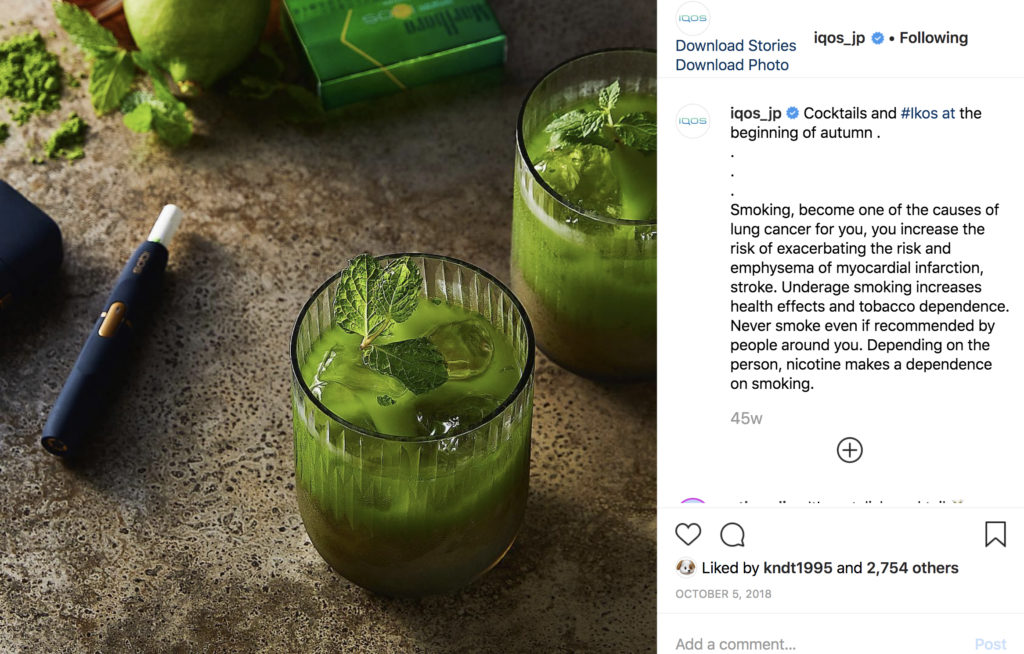View the 2,754 others who liked
The height and width of the screenshot is (654, 1024).
(x=912, y=568)
